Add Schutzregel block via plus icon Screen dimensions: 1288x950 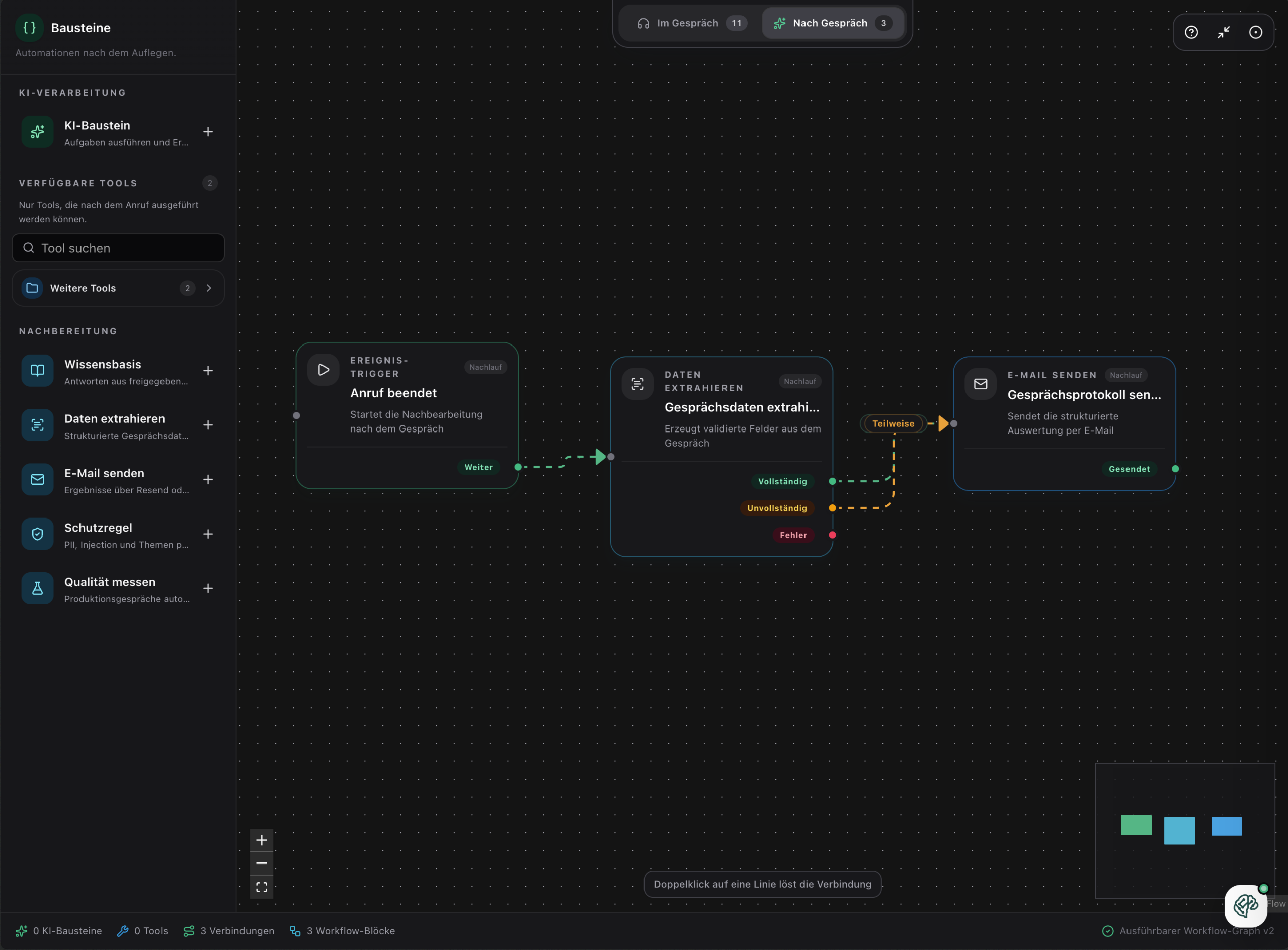pos(208,534)
